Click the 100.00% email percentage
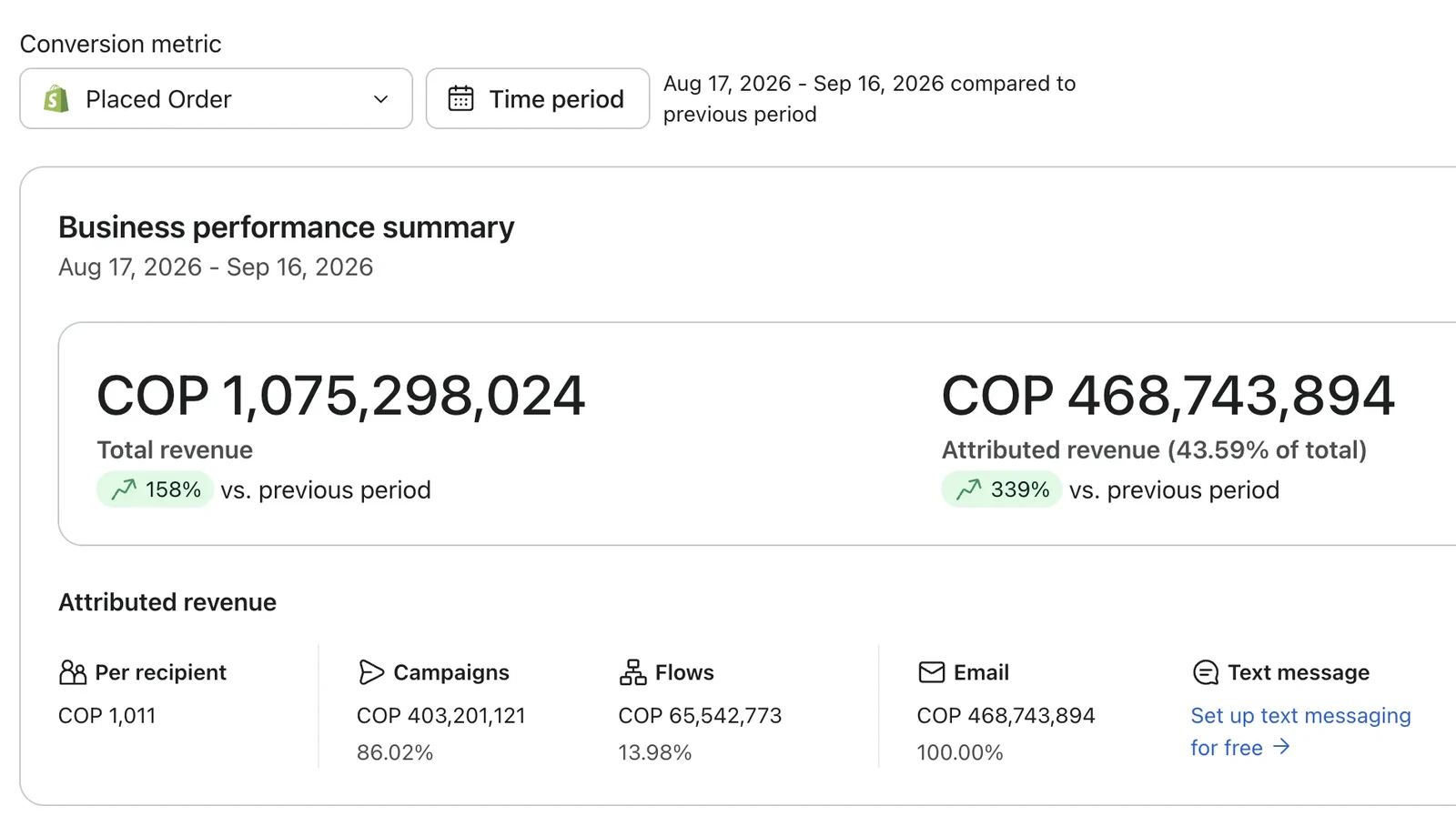This screenshot has height=826, width=1456. point(960,752)
